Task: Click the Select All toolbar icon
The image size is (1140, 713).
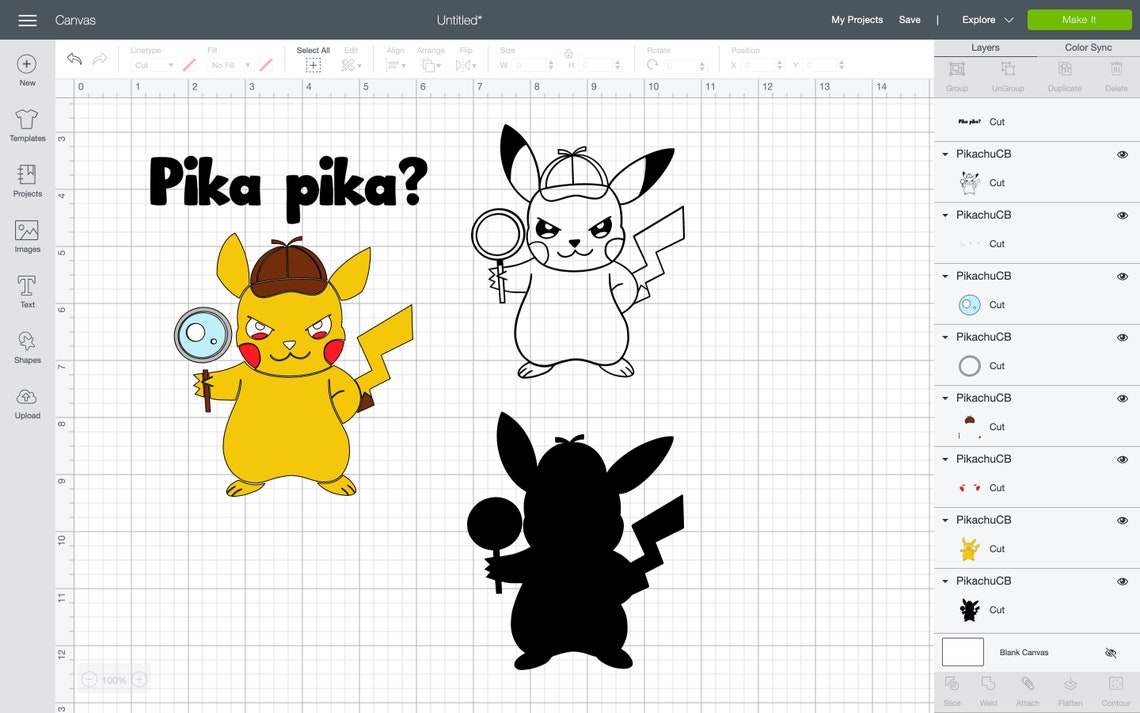Action: pyautogui.click(x=313, y=65)
